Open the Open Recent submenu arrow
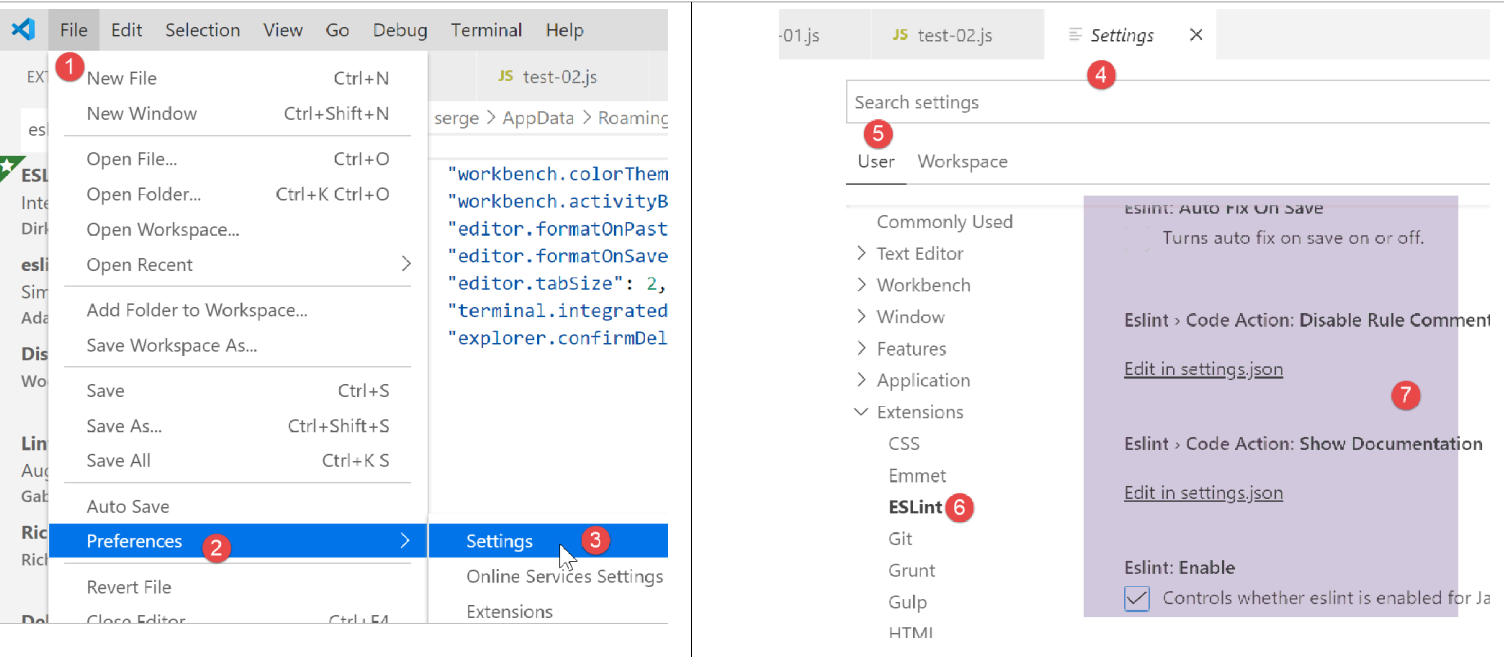 click(x=405, y=265)
